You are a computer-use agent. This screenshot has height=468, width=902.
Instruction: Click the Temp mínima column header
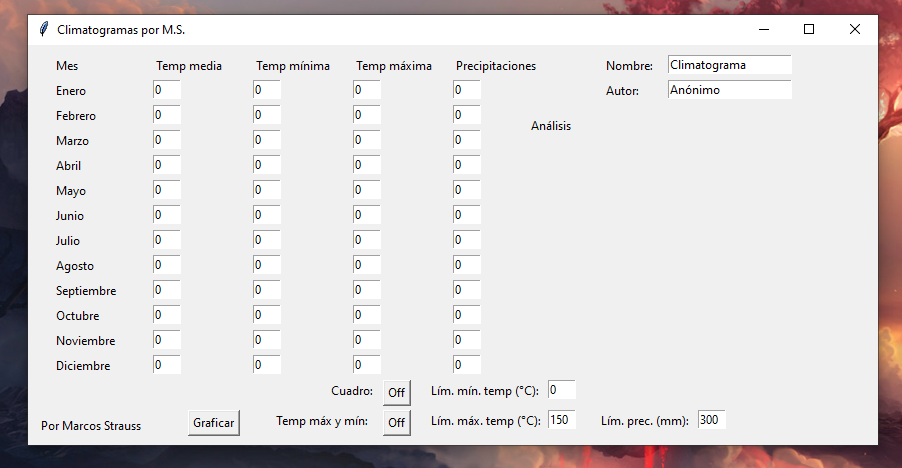[x=293, y=66]
